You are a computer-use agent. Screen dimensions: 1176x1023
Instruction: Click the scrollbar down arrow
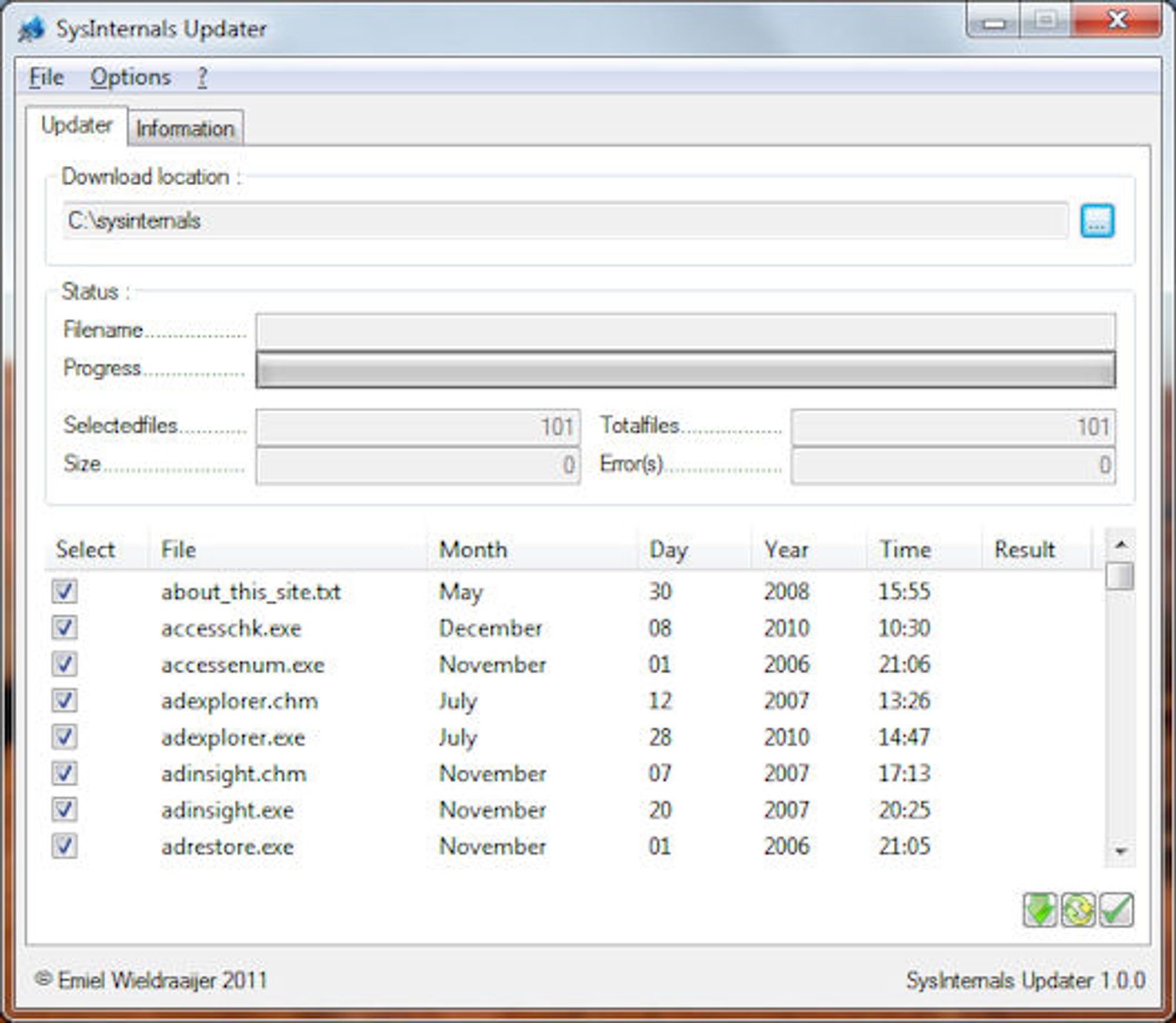click(x=1120, y=851)
